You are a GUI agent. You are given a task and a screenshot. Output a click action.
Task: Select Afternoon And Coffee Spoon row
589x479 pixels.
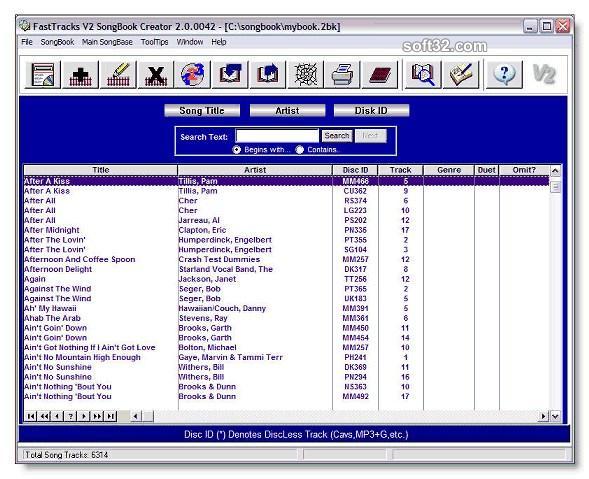point(286,259)
